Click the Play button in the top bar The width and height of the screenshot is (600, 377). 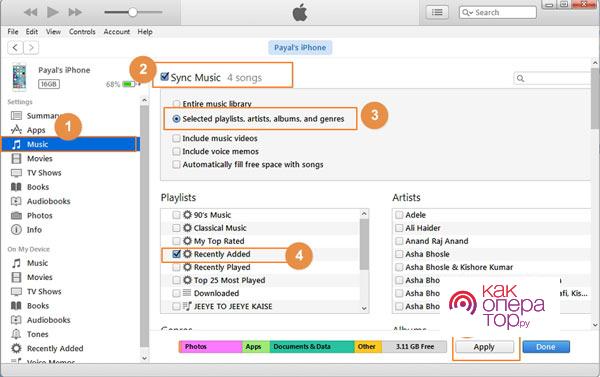(x=52, y=12)
